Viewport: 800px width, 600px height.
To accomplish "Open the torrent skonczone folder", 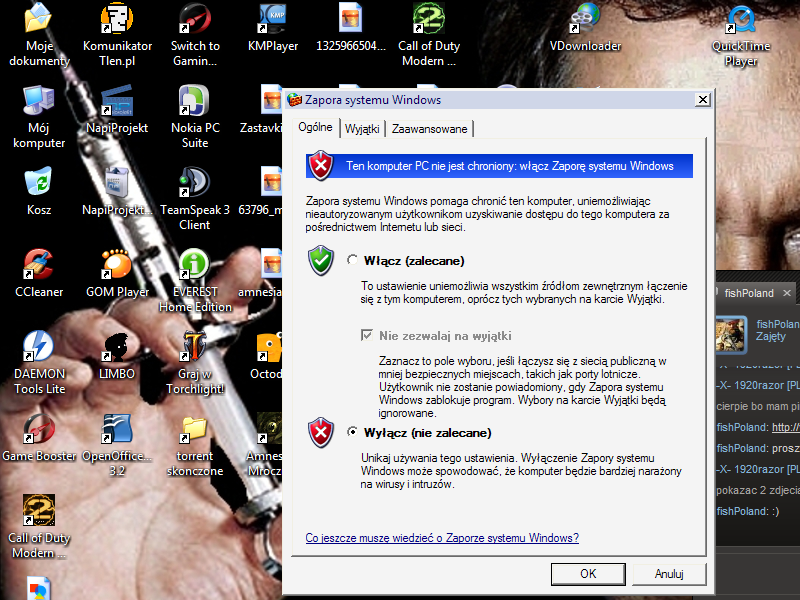I will [x=195, y=445].
